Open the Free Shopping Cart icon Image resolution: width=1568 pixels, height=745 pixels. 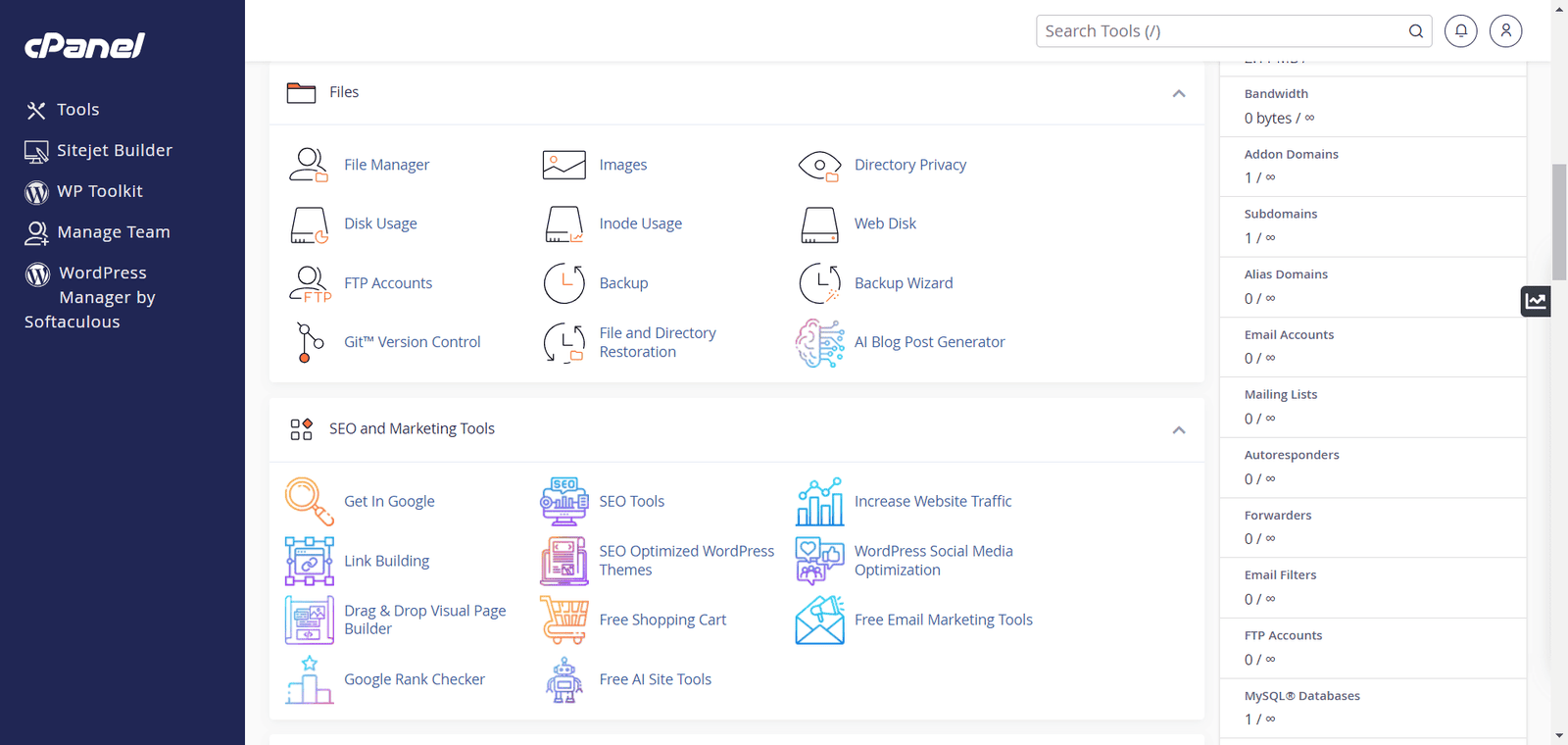click(x=564, y=621)
